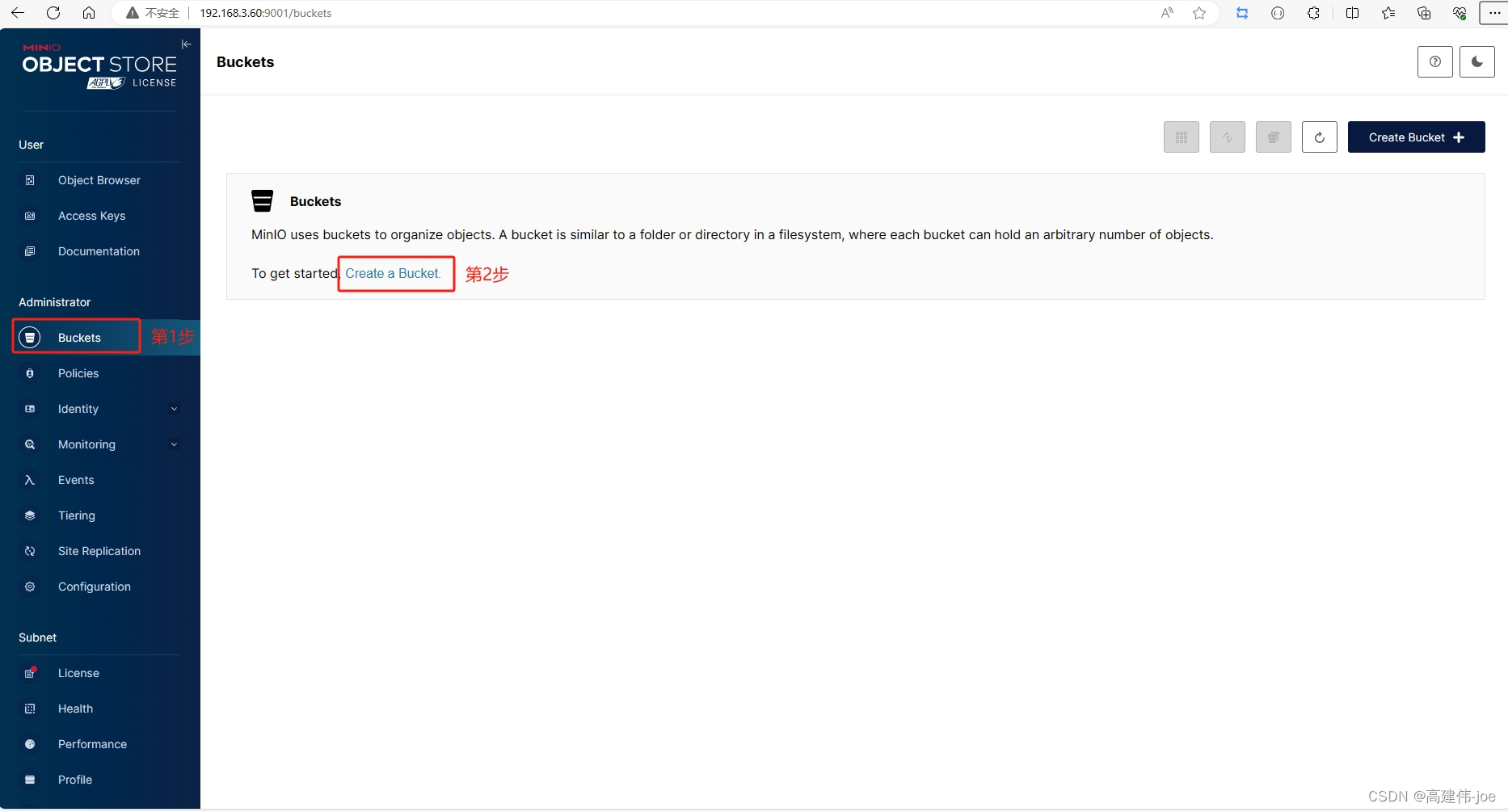Open Health menu item
The width and height of the screenshot is (1508, 812).
click(99, 709)
